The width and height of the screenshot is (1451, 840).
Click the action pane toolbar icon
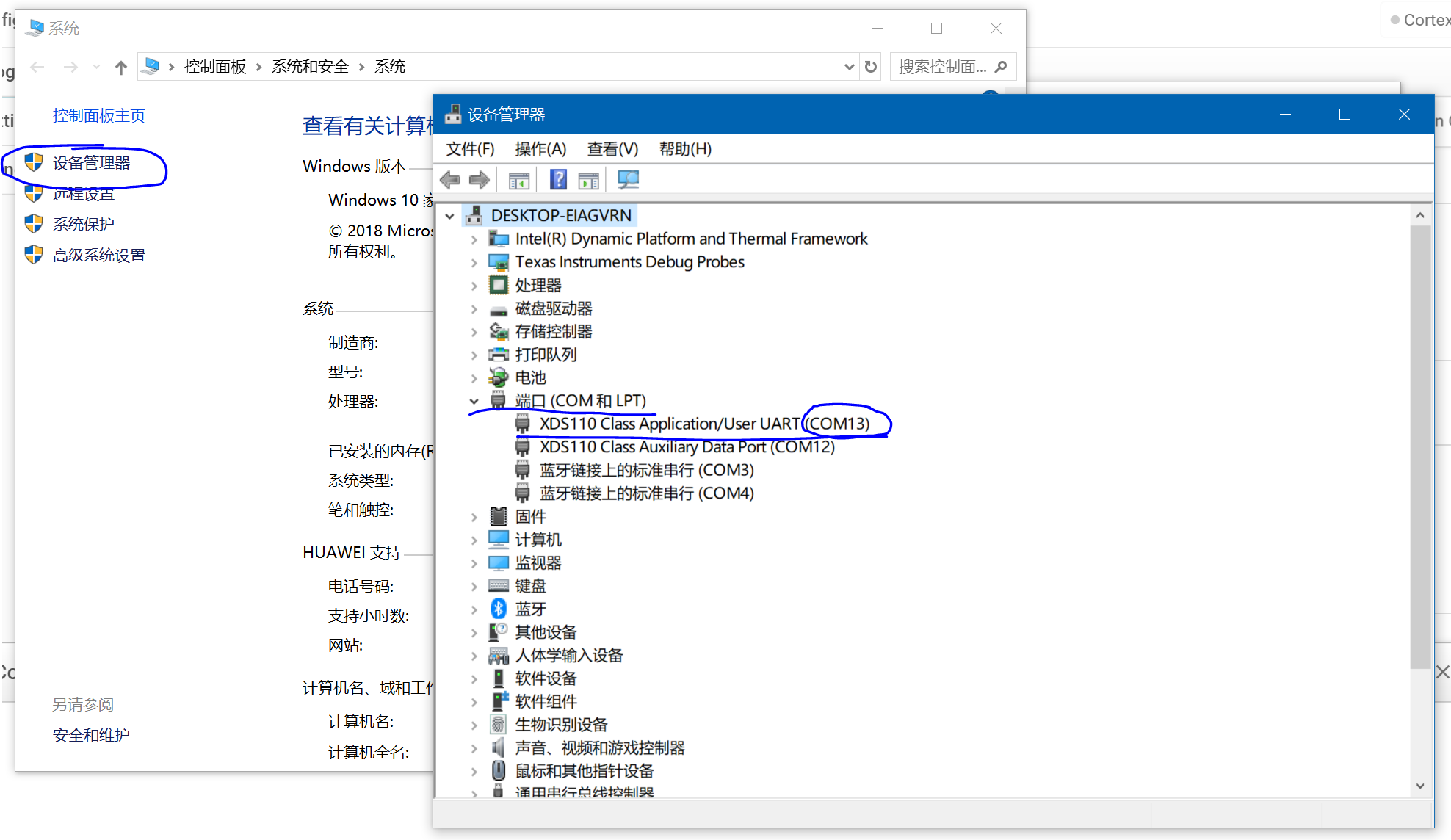tap(588, 180)
